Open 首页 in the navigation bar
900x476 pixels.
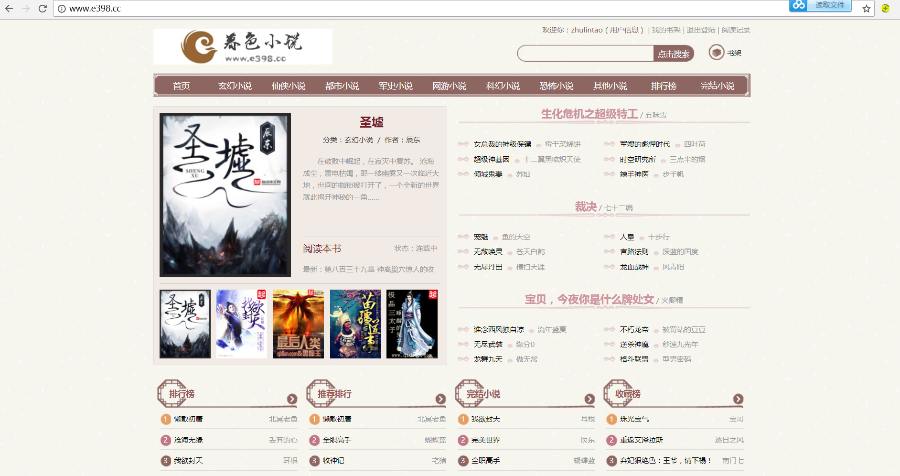(x=181, y=86)
